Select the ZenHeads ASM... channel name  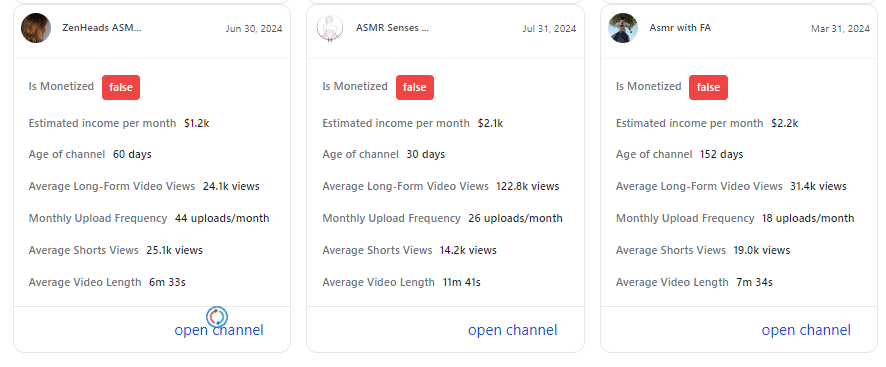(102, 27)
